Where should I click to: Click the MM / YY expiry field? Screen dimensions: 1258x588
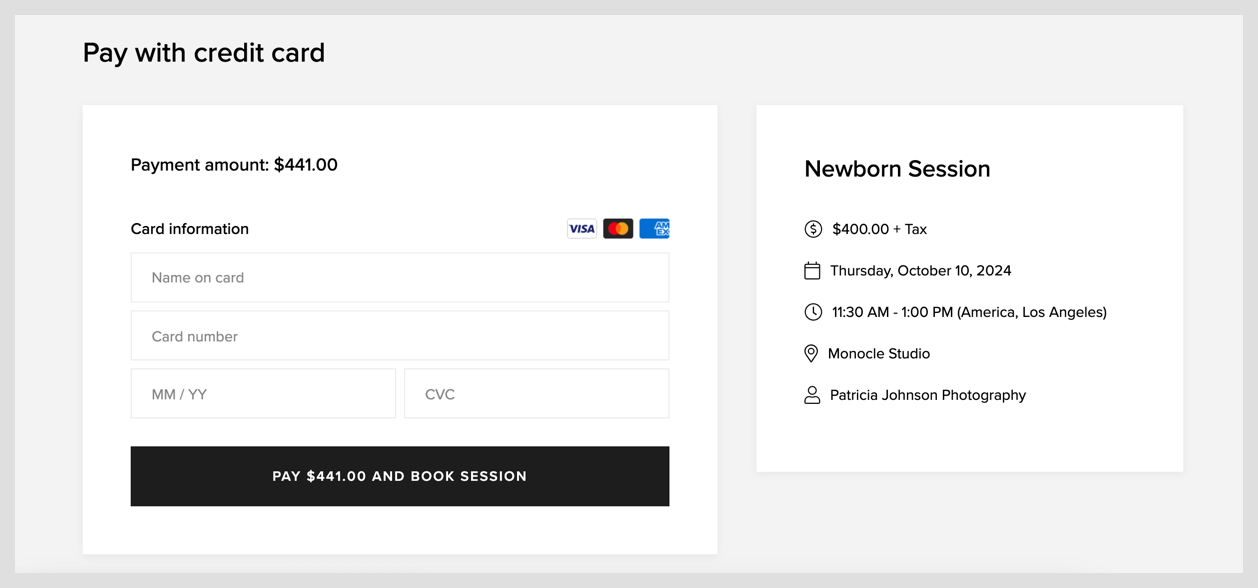pos(263,393)
